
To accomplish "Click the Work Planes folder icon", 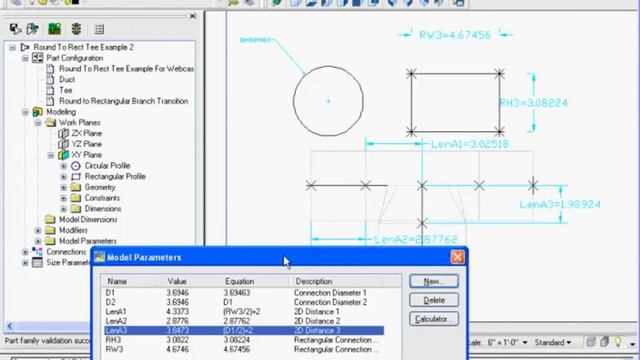I will pyautogui.click(x=51, y=122).
